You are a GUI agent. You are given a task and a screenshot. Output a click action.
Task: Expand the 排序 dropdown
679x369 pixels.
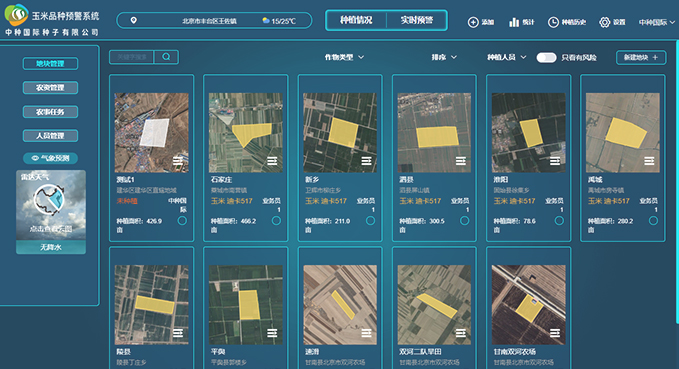point(444,57)
